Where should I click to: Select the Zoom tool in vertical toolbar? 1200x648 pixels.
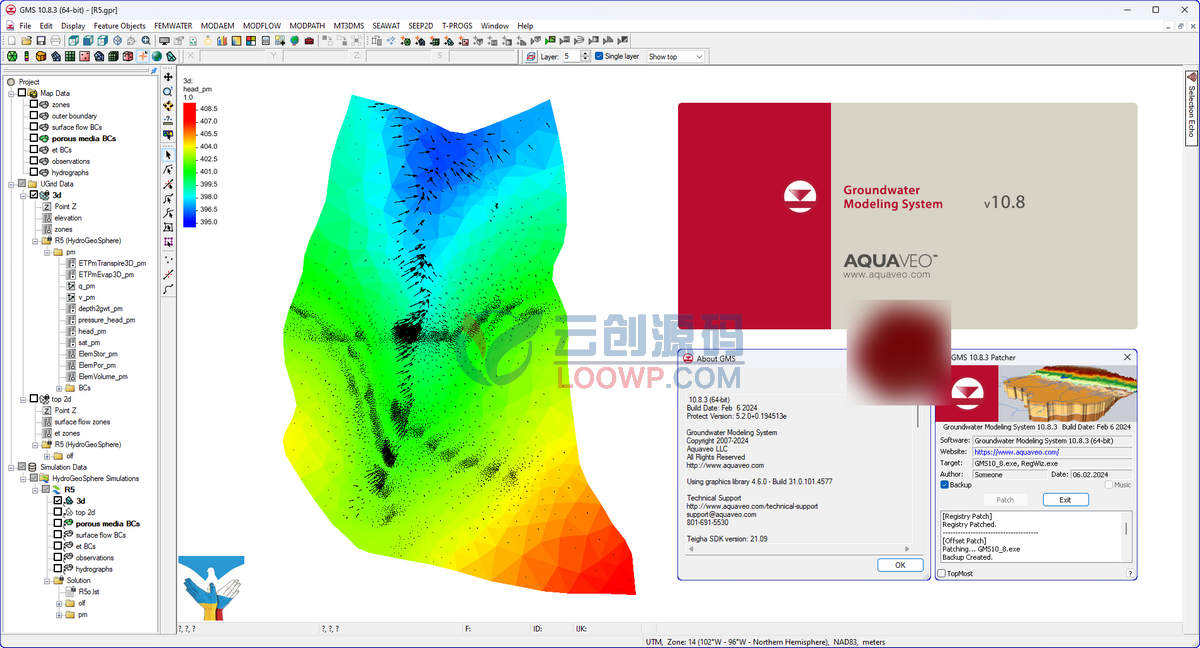tap(168, 91)
